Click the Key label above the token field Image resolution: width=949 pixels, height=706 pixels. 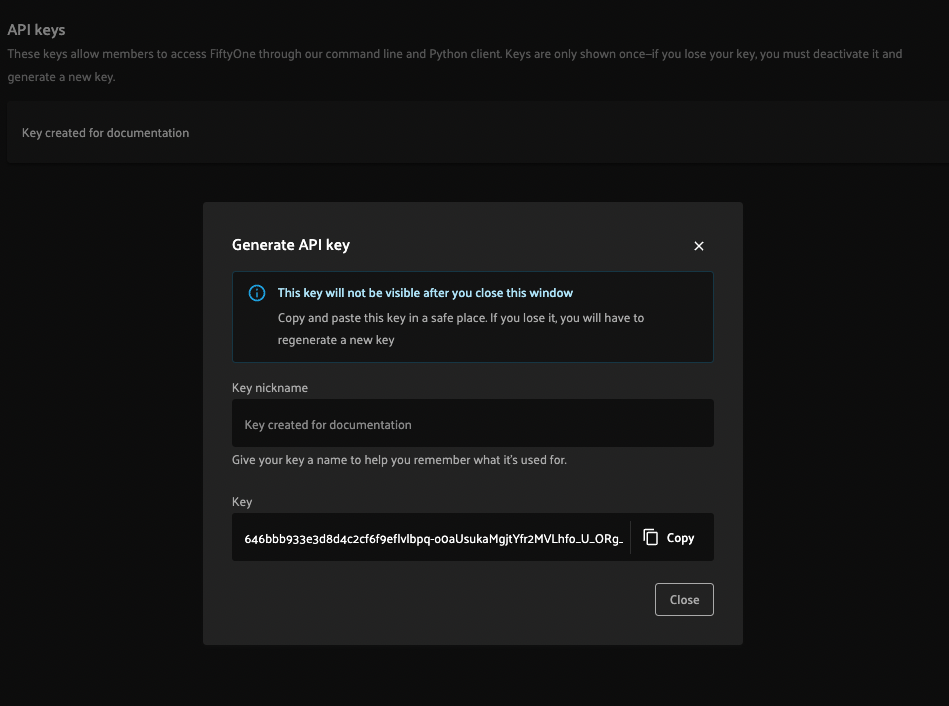tap(241, 501)
